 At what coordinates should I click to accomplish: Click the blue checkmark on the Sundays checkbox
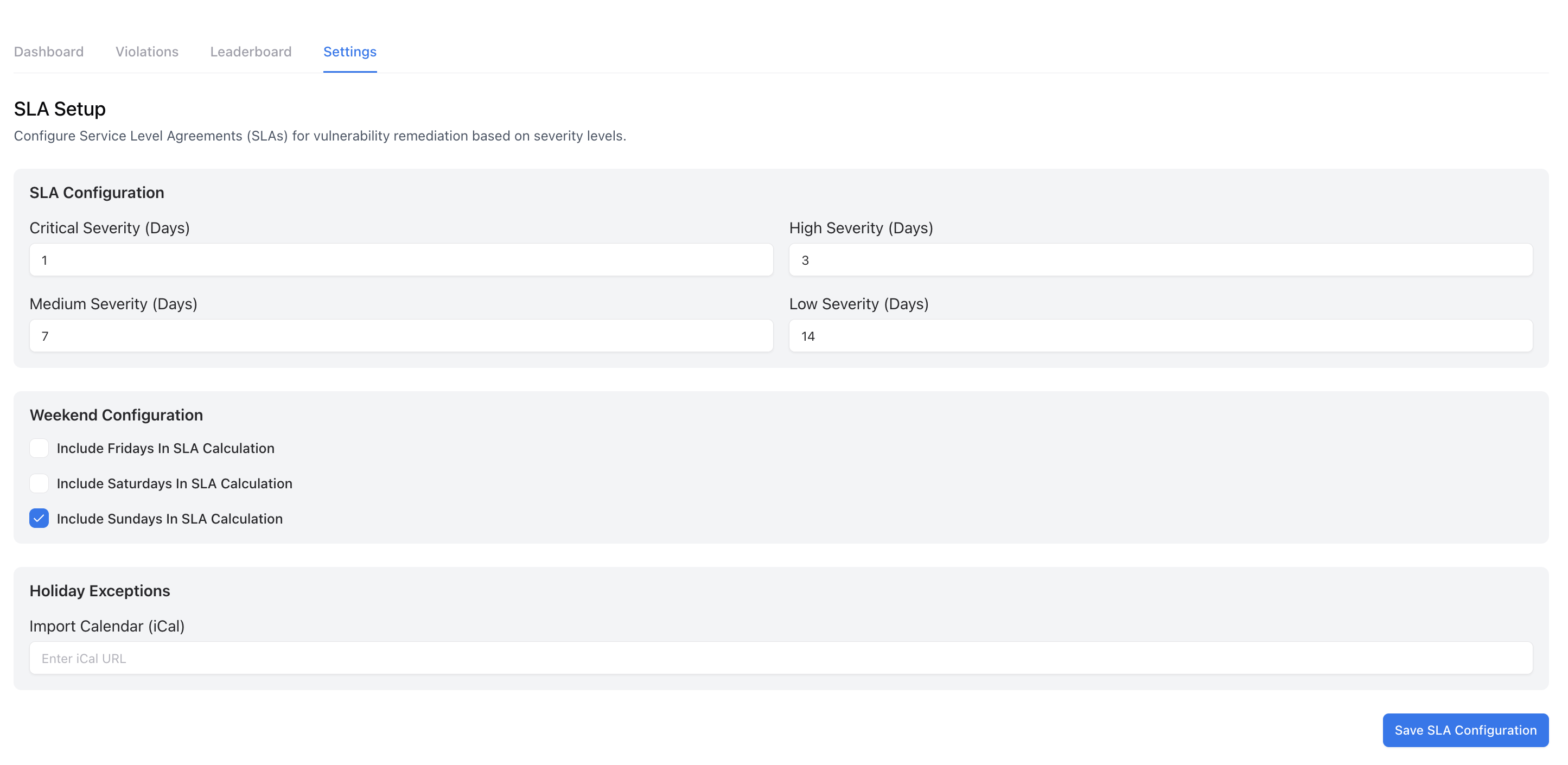pyautogui.click(x=39, y=519)
